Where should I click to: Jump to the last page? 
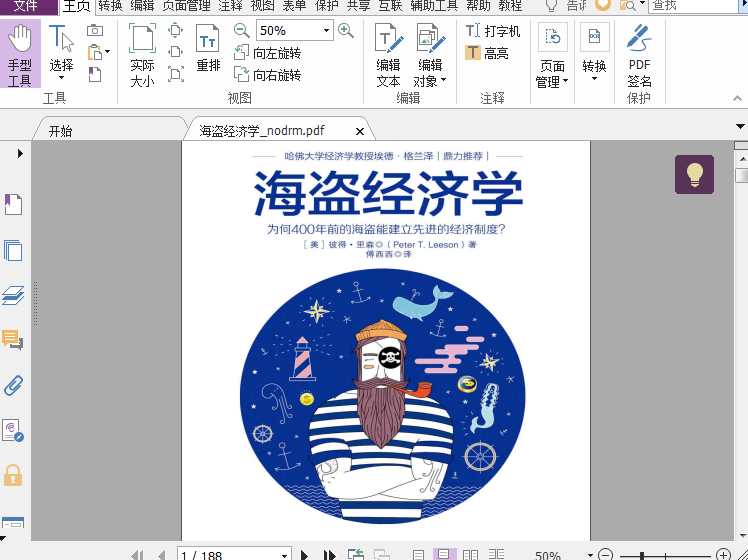pos(329,555)
